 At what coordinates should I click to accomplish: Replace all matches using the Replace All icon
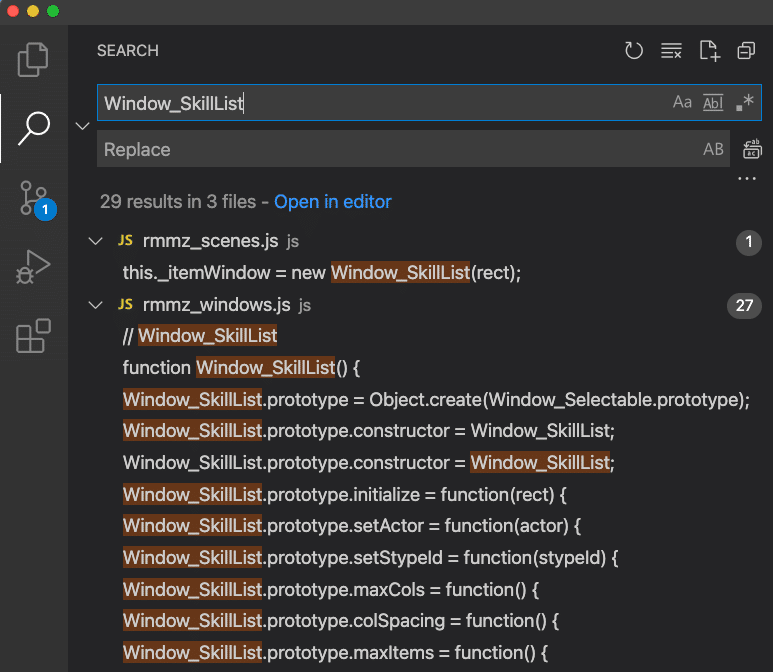[x=752, y=149]
